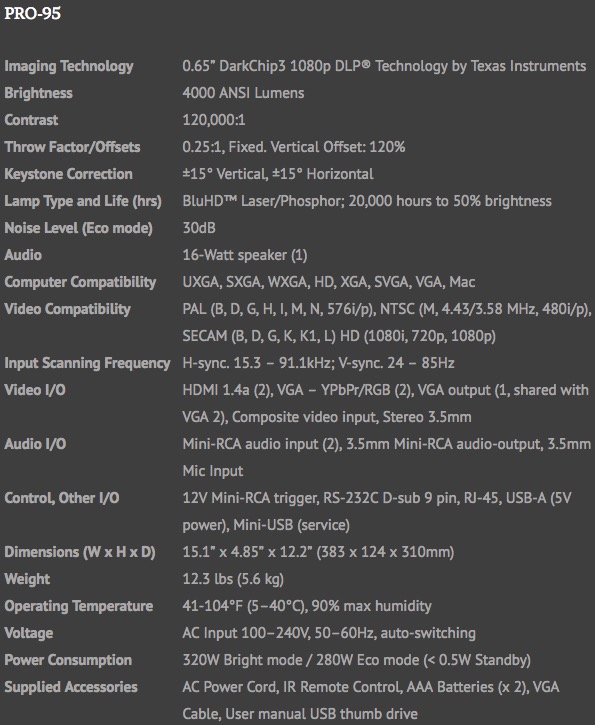Click the 4000 ANSI Lumens value
Screen dimensions: 595x725
243,93
